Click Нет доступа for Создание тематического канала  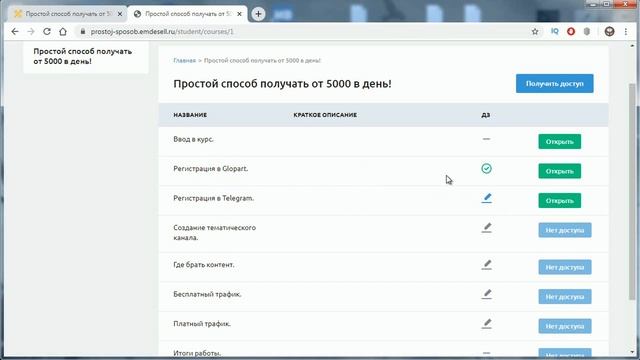[x=564, y=230]
